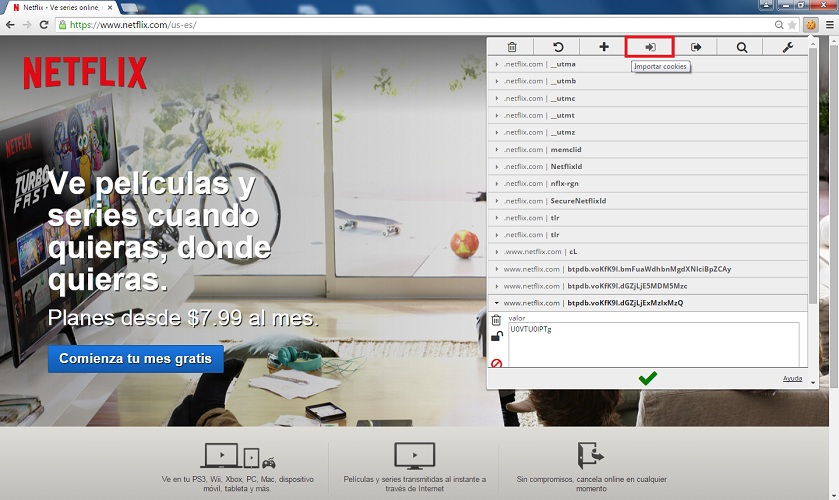This screenshot has height=500, width=839.
Task: Collapse the btpdb.voKfK9I.dGZjLjExMzIxMzQ cookie
Action: point(647,303)
